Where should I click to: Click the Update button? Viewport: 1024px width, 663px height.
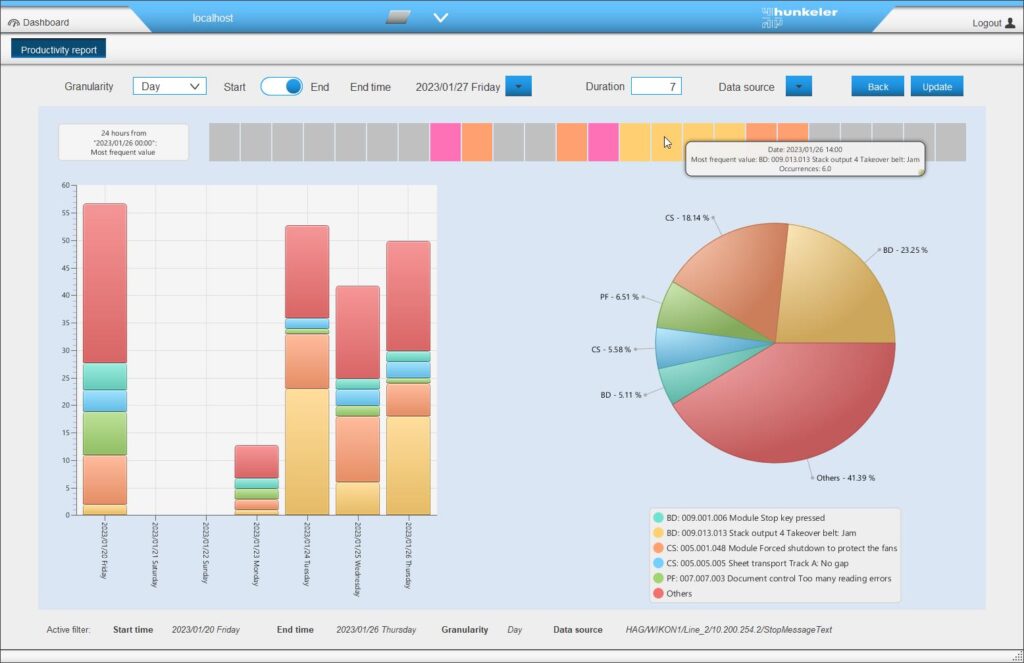(937, 86)
